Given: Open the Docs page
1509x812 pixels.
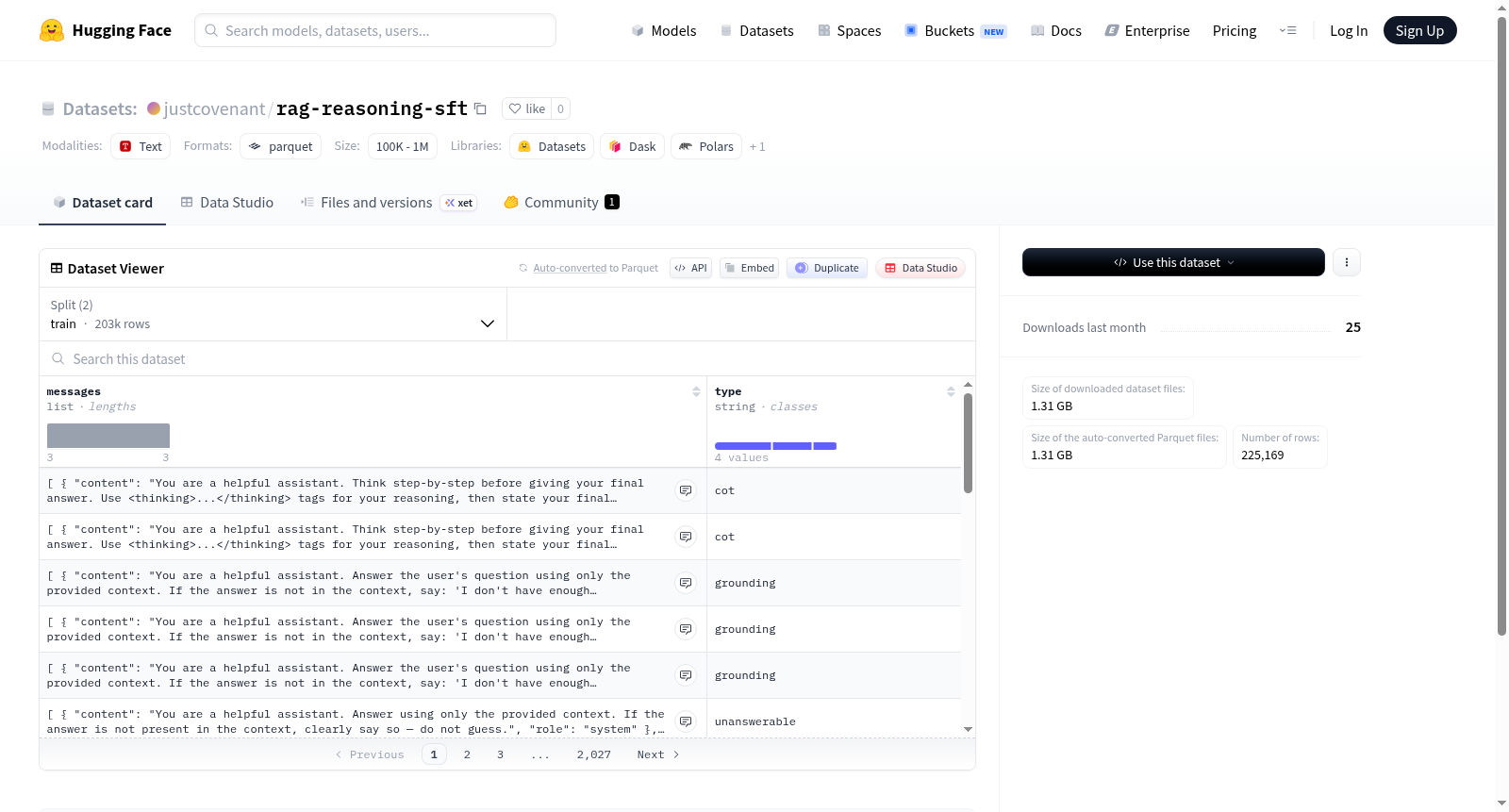Looking at the screenshot, I should pos(1056,30).
